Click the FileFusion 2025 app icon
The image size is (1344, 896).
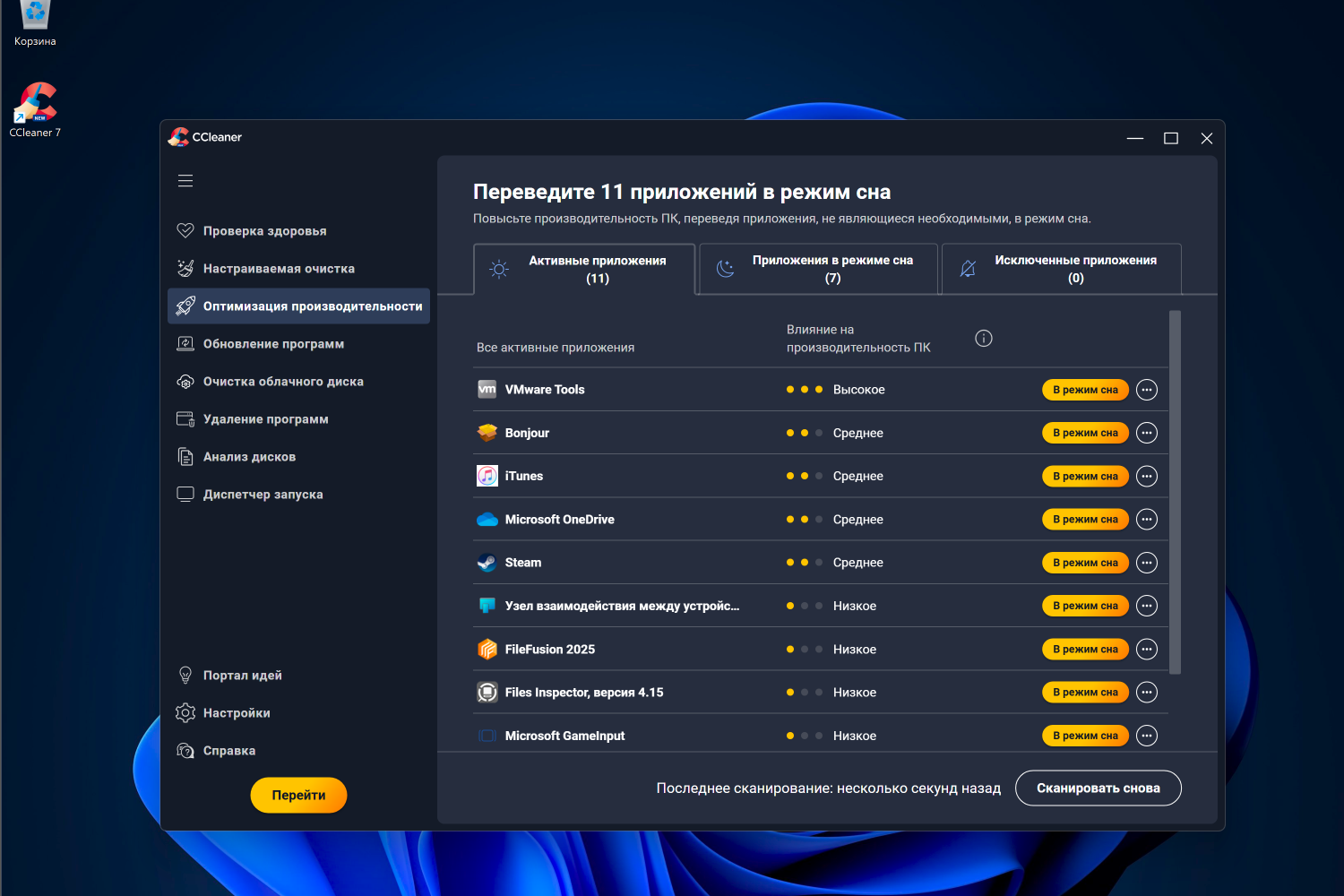point(487,649)
